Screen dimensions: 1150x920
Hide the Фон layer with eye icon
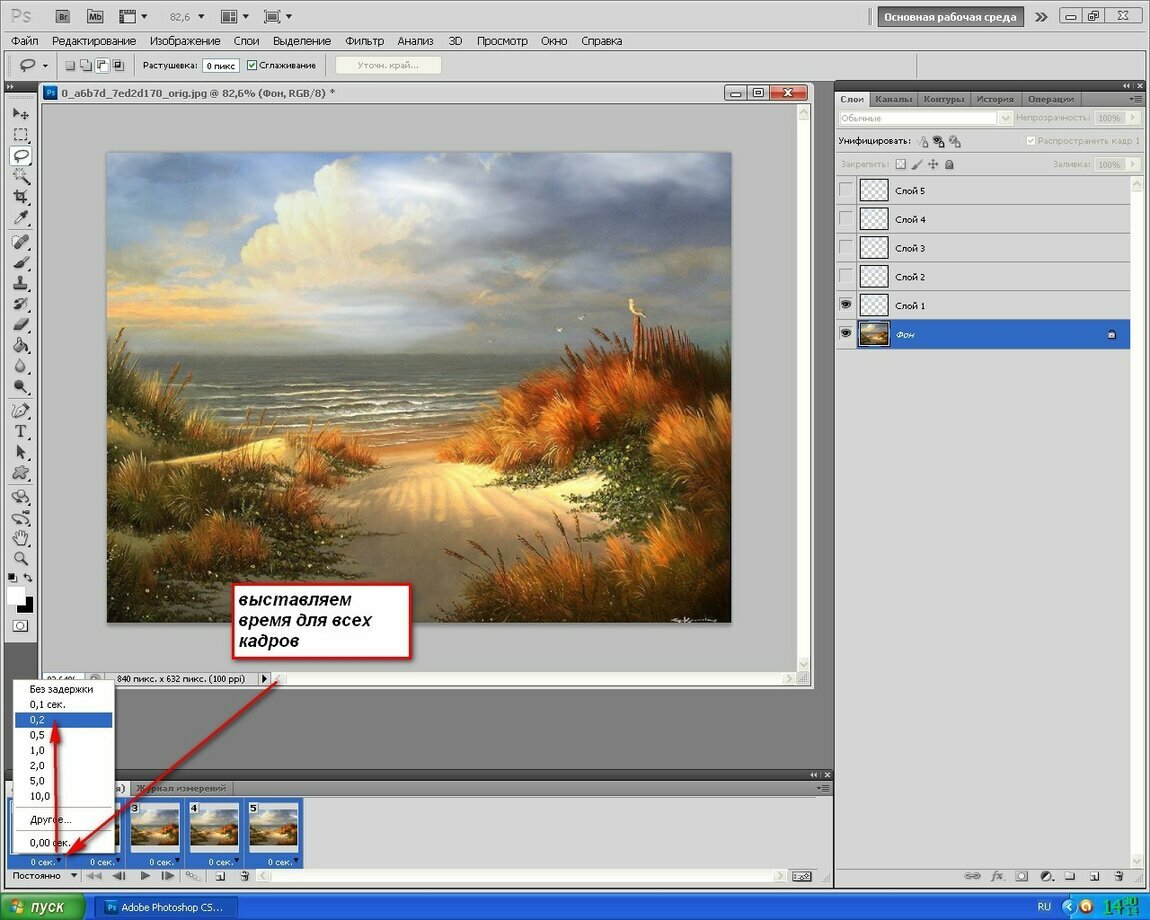tap(846, 333)
